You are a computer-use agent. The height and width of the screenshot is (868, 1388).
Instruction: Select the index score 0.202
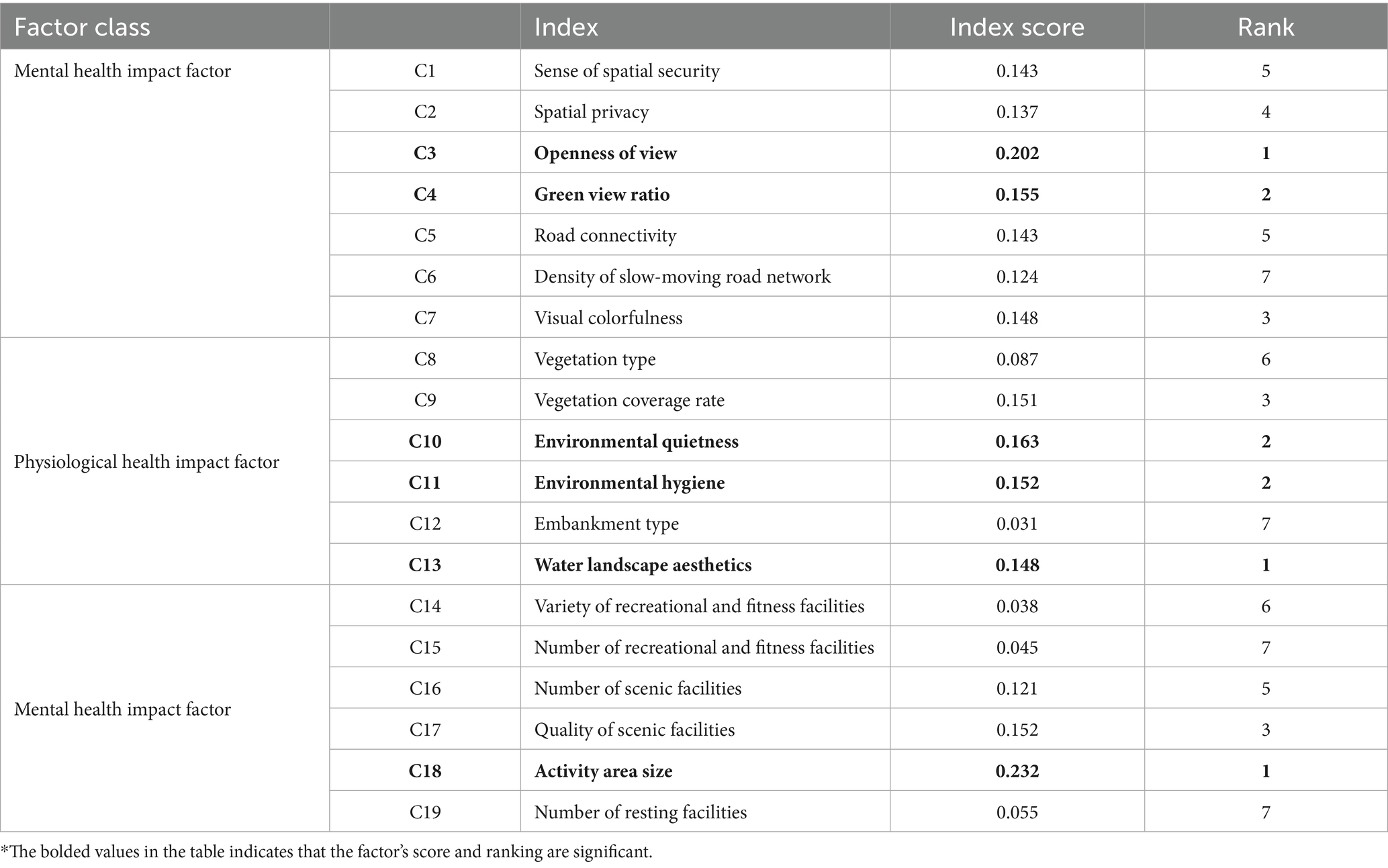pos(1017,153)
